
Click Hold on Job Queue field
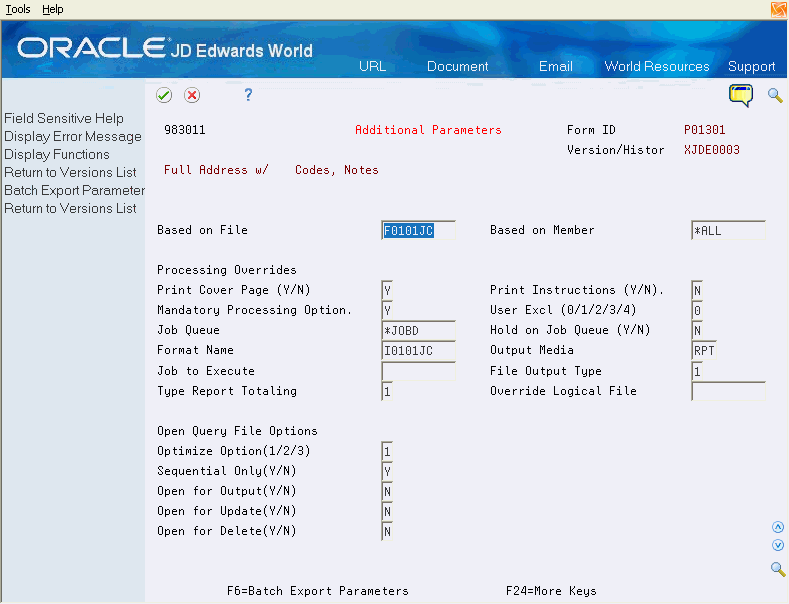[697, 331]
